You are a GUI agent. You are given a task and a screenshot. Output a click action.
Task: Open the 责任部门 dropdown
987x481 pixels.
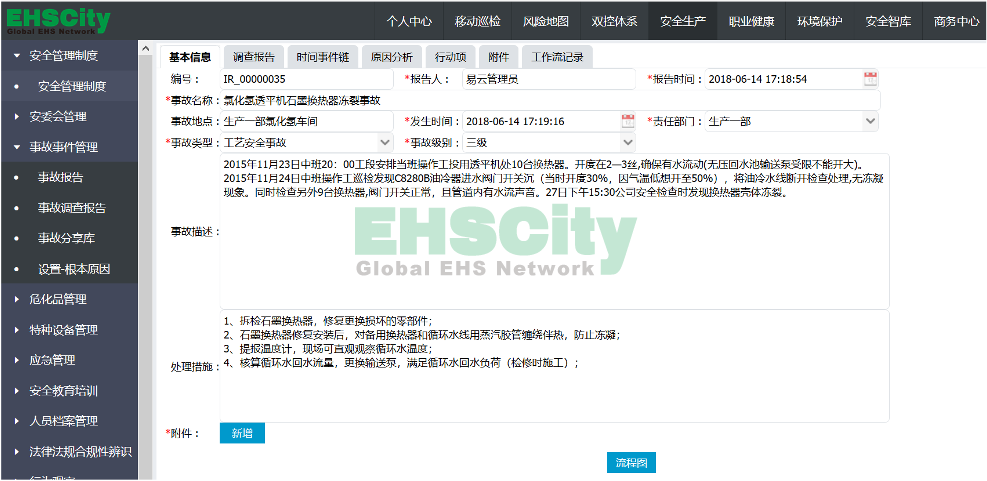(871, 121)
